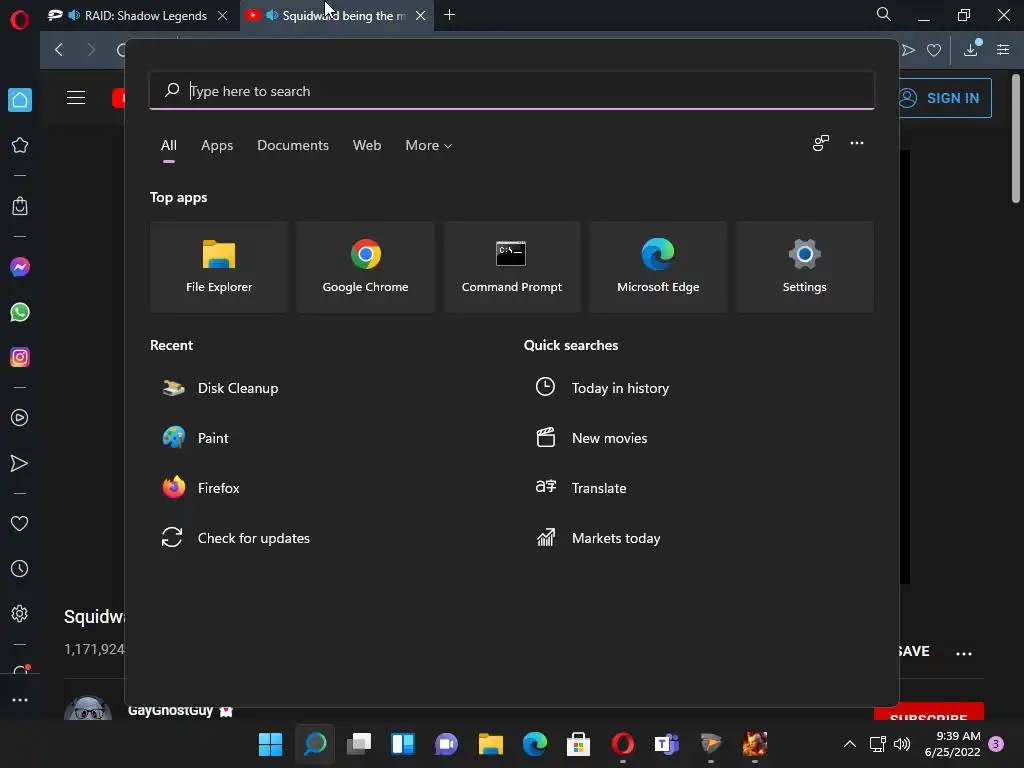The image size is (1024, 768).
Task: Open Opera Easy Setup menu
Action: (x=1003, y=50)
